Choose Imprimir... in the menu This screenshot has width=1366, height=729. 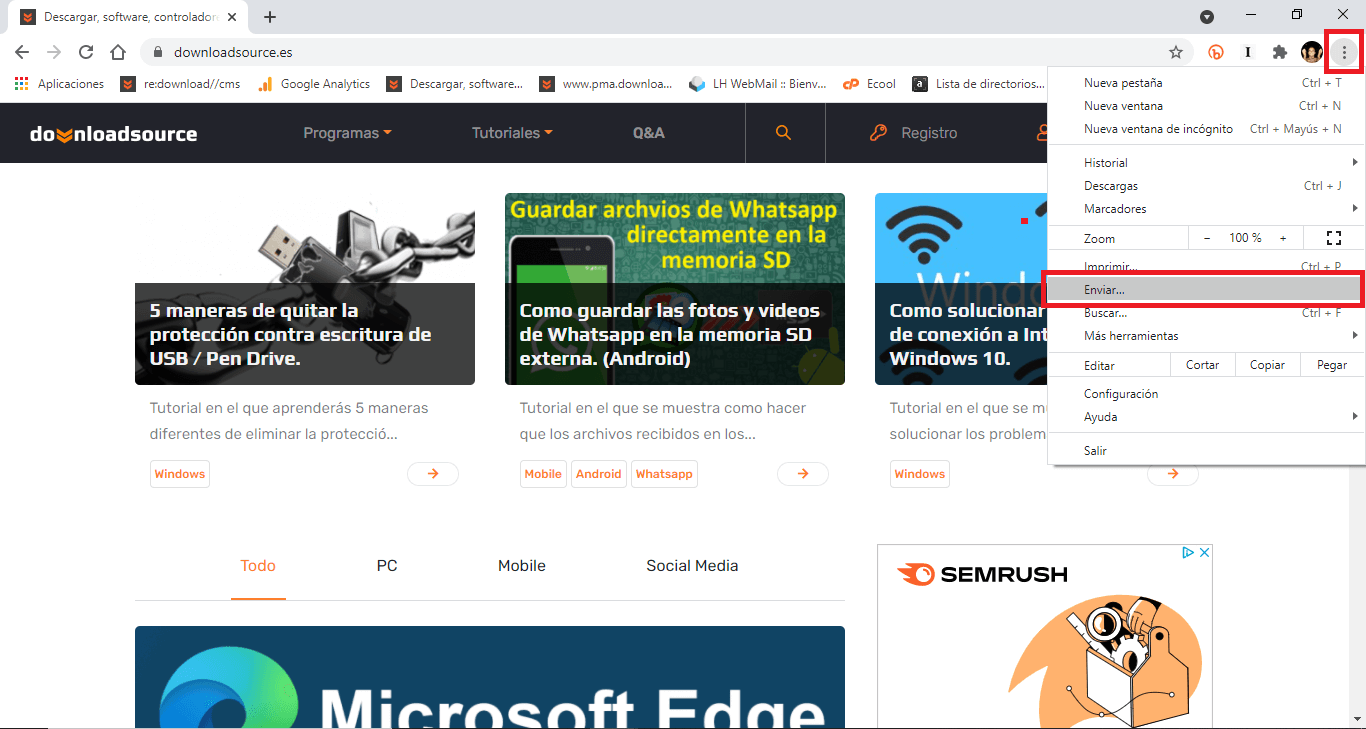coord(1206,267)
